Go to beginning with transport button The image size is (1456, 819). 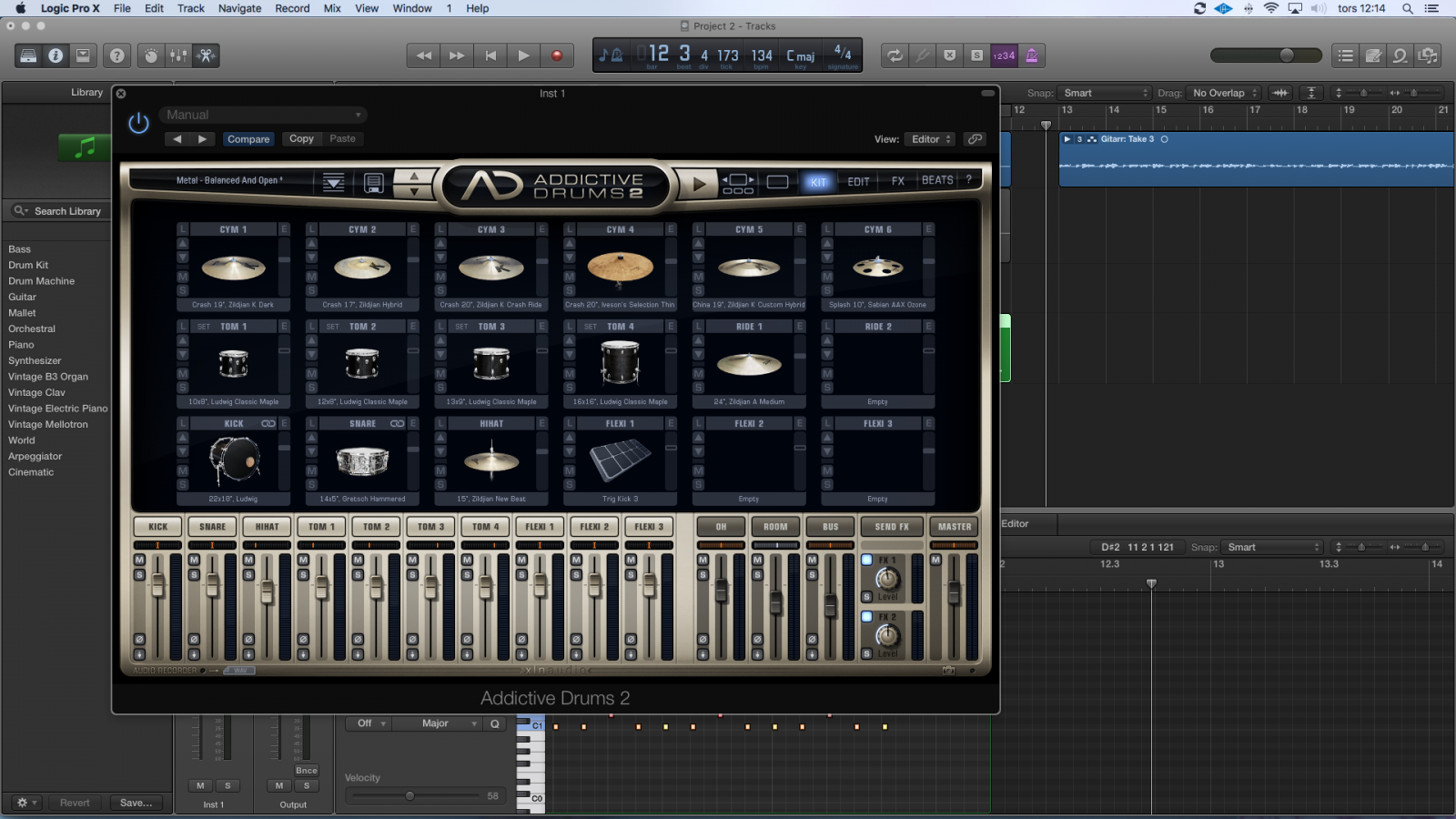click(x=490, y=56)
